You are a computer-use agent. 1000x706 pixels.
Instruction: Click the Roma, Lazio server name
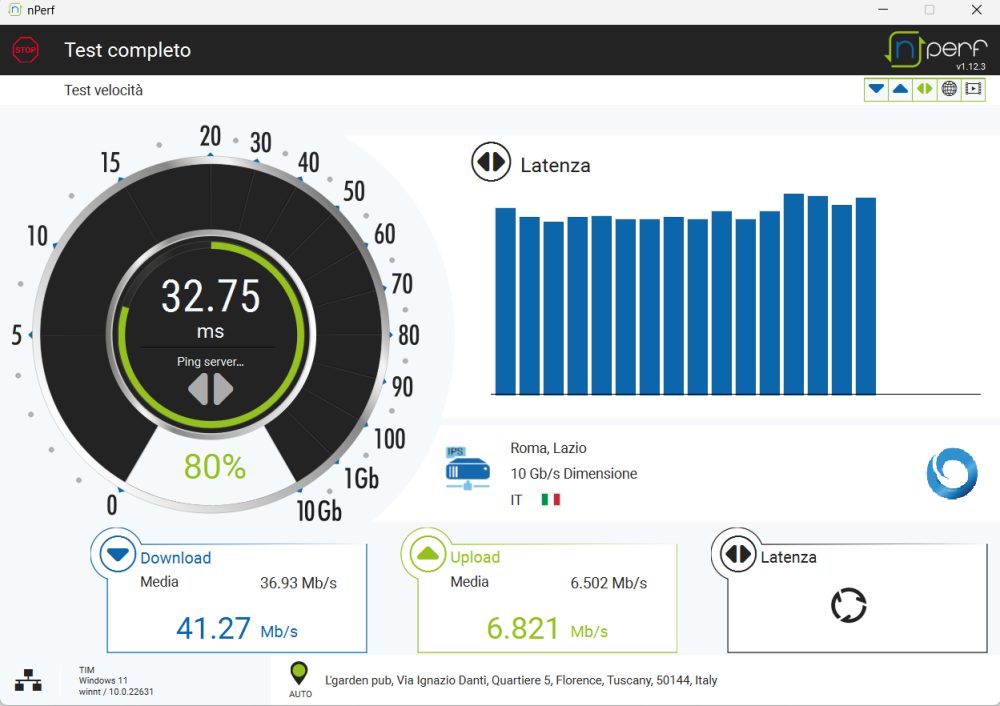(548, 448)
